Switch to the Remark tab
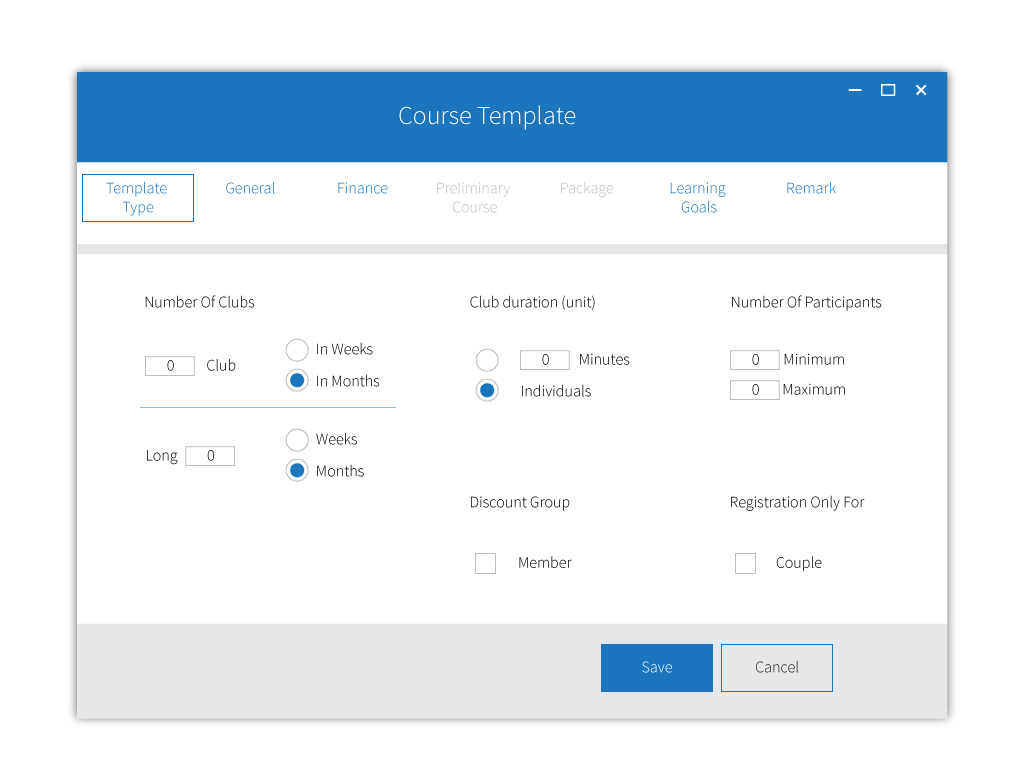Image resolution: width=1024 pixels, height=768 pixels. tap(811, 188)
